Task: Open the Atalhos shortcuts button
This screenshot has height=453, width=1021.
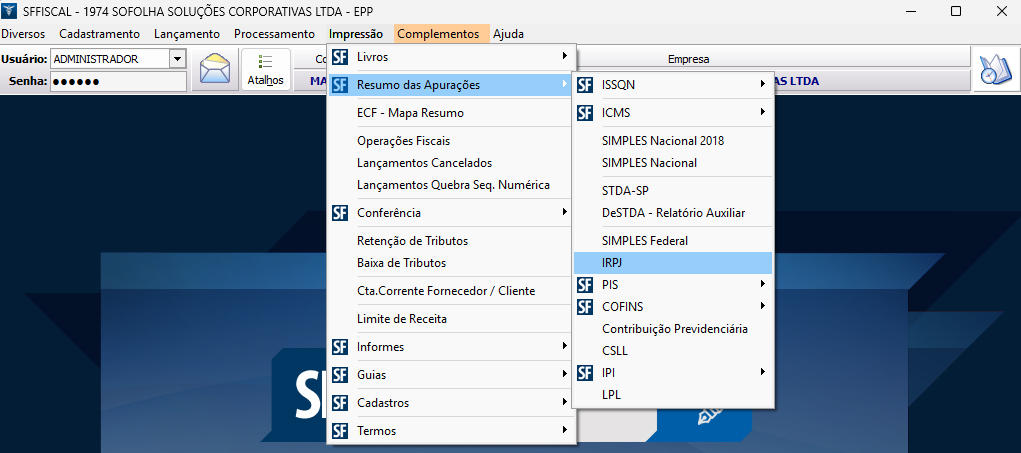Action: [x=265, y=70]
